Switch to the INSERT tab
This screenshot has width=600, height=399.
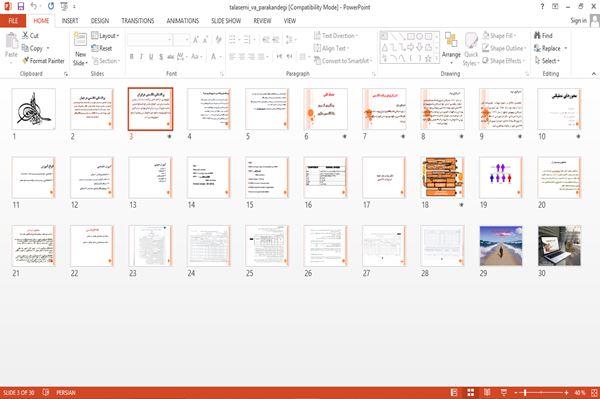pos(70,21)
